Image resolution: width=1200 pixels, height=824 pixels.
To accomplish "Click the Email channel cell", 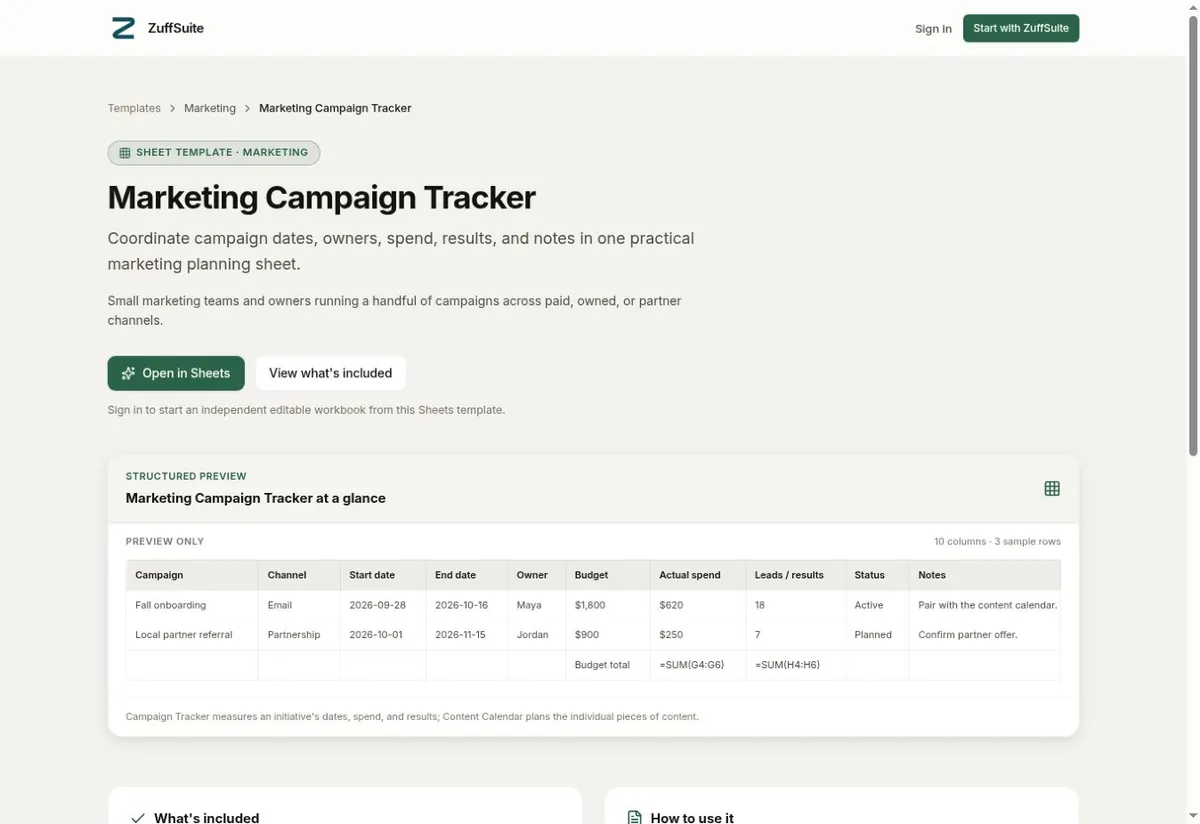I will pos(299,605).
